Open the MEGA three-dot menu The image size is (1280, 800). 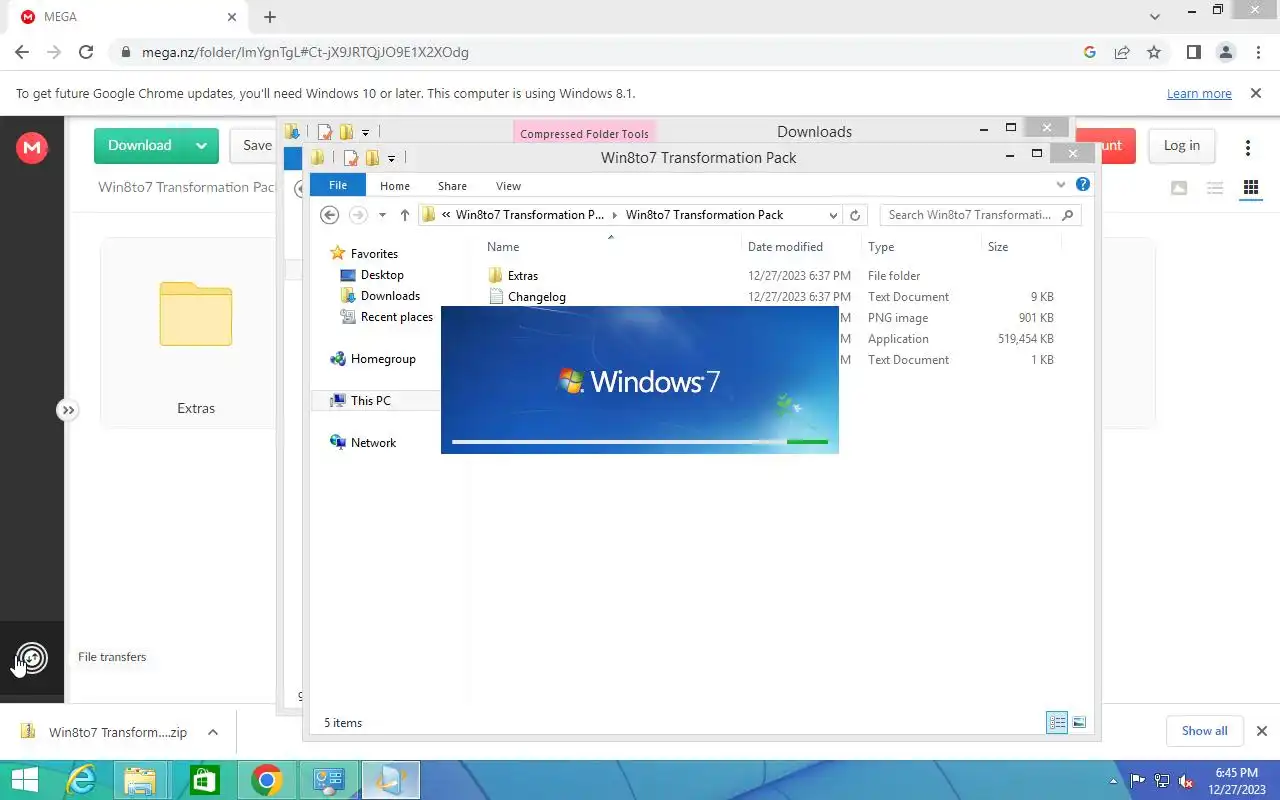coord(1248,148)
